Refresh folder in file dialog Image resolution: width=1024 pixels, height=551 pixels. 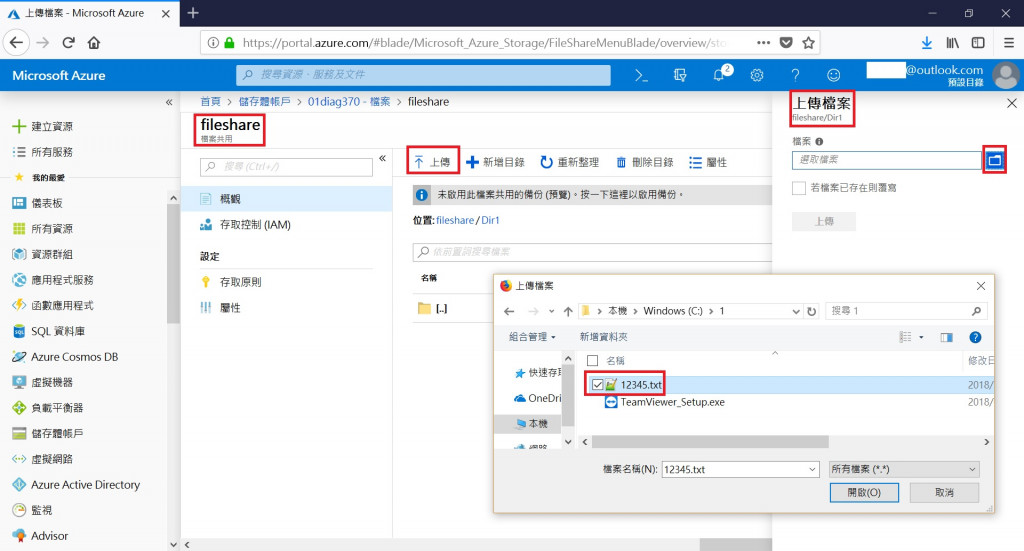point(811,311)
